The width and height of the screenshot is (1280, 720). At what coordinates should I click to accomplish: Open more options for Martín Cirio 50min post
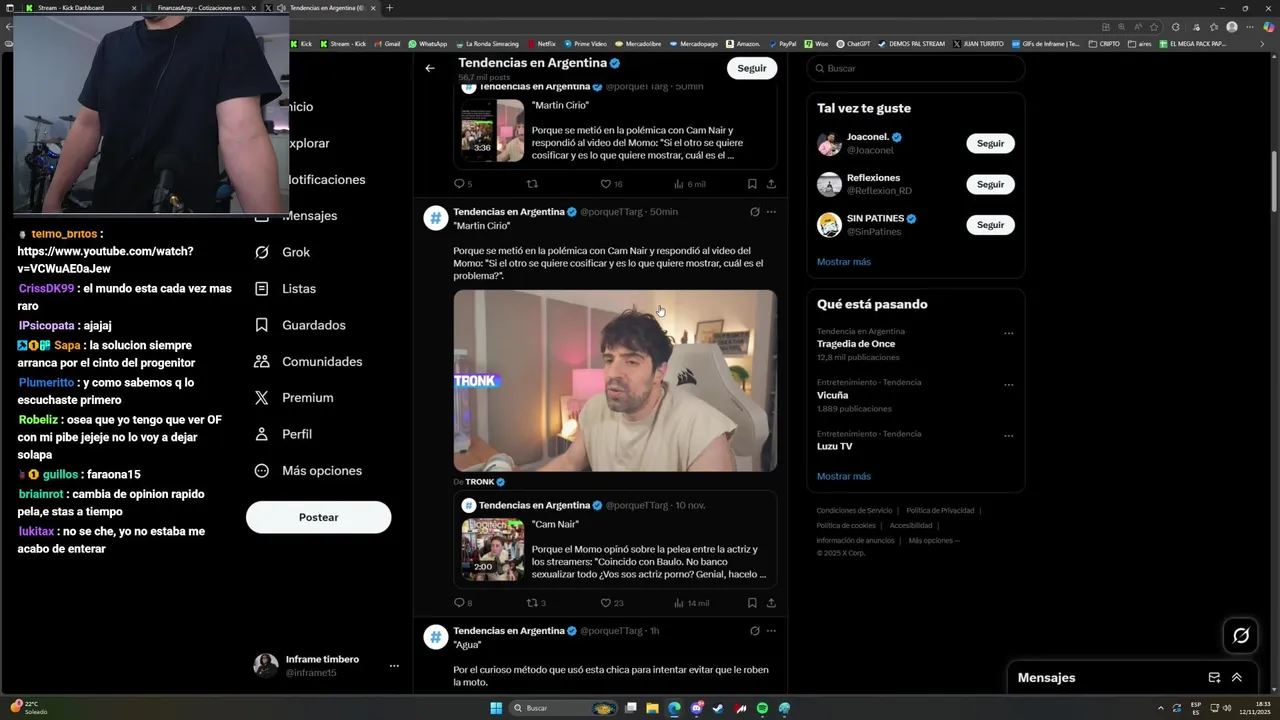tap(771, 212)
